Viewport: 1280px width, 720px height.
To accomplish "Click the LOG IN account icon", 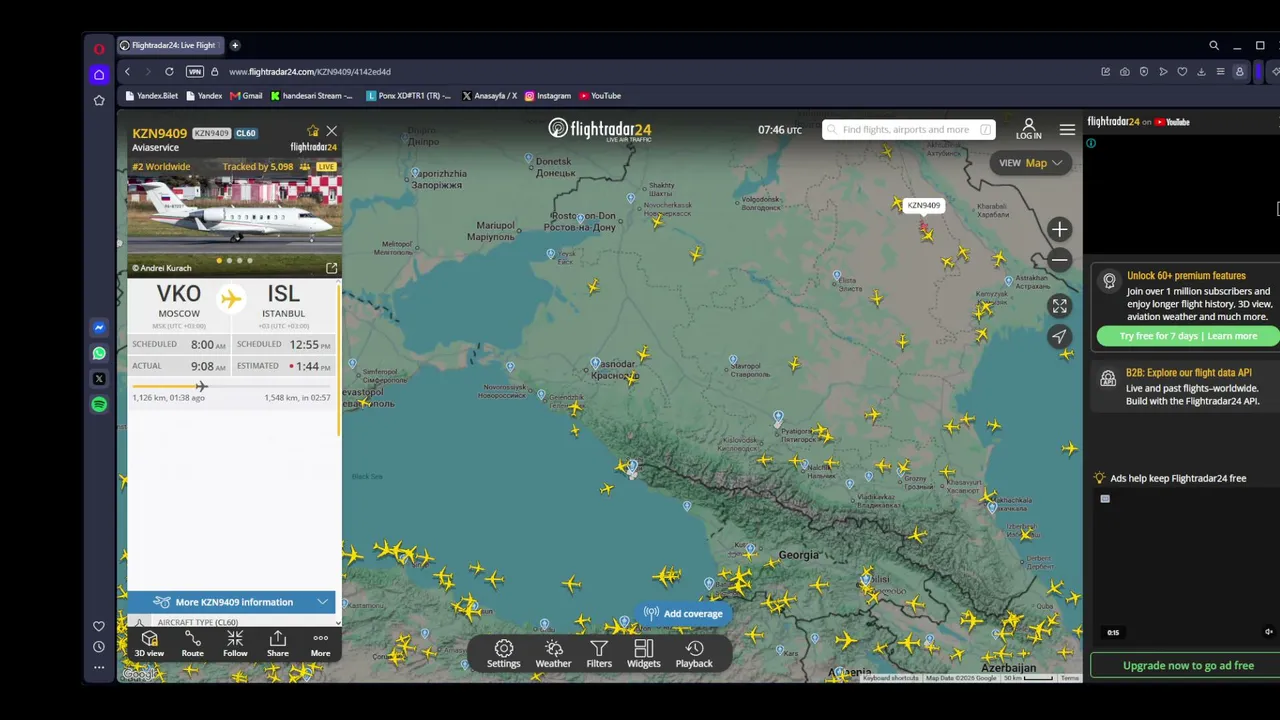I will 1028,130.
